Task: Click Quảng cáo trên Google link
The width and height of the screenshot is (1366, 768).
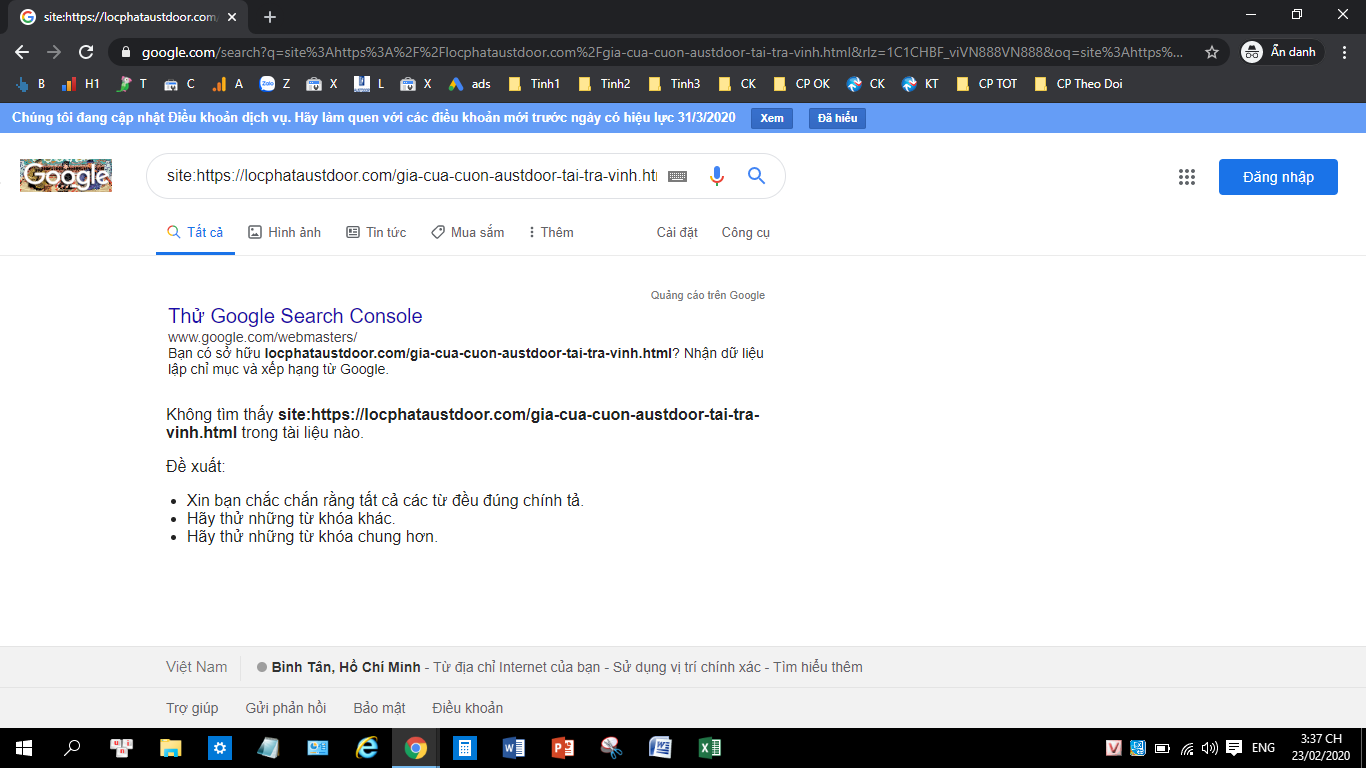Action: (708, 295)
